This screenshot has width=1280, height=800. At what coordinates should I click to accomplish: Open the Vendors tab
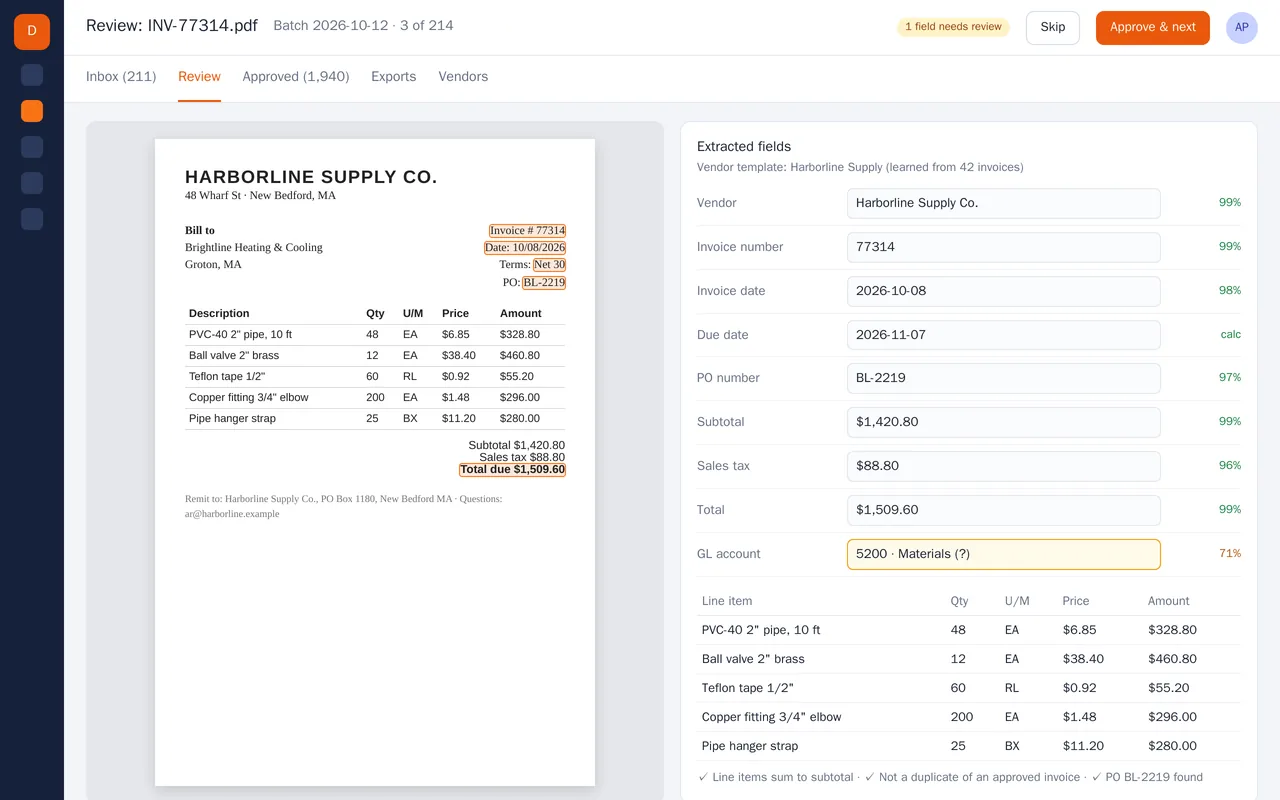[x=463, y=77]
